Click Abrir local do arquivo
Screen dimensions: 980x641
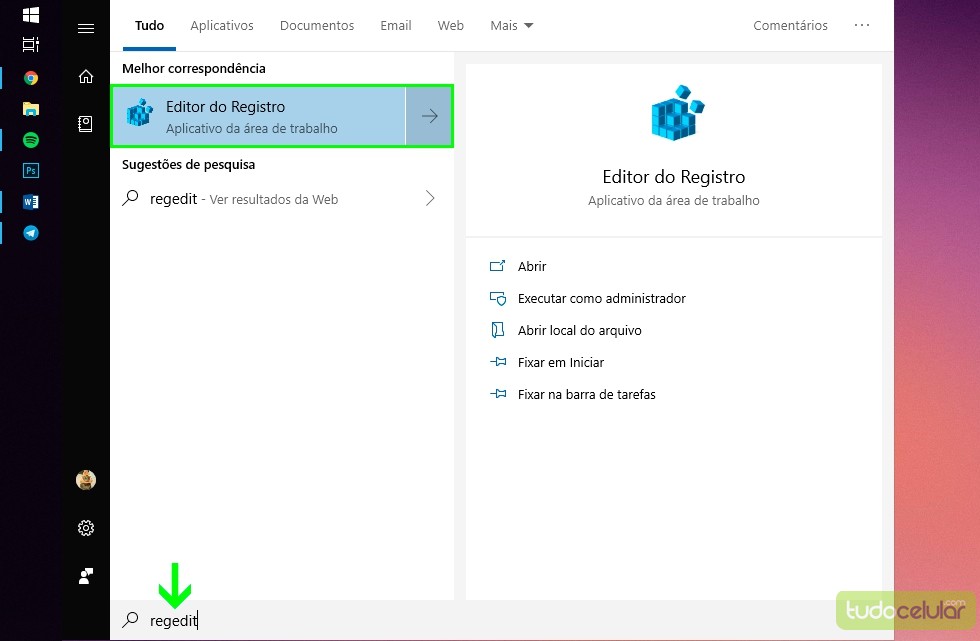click(579, 330)
